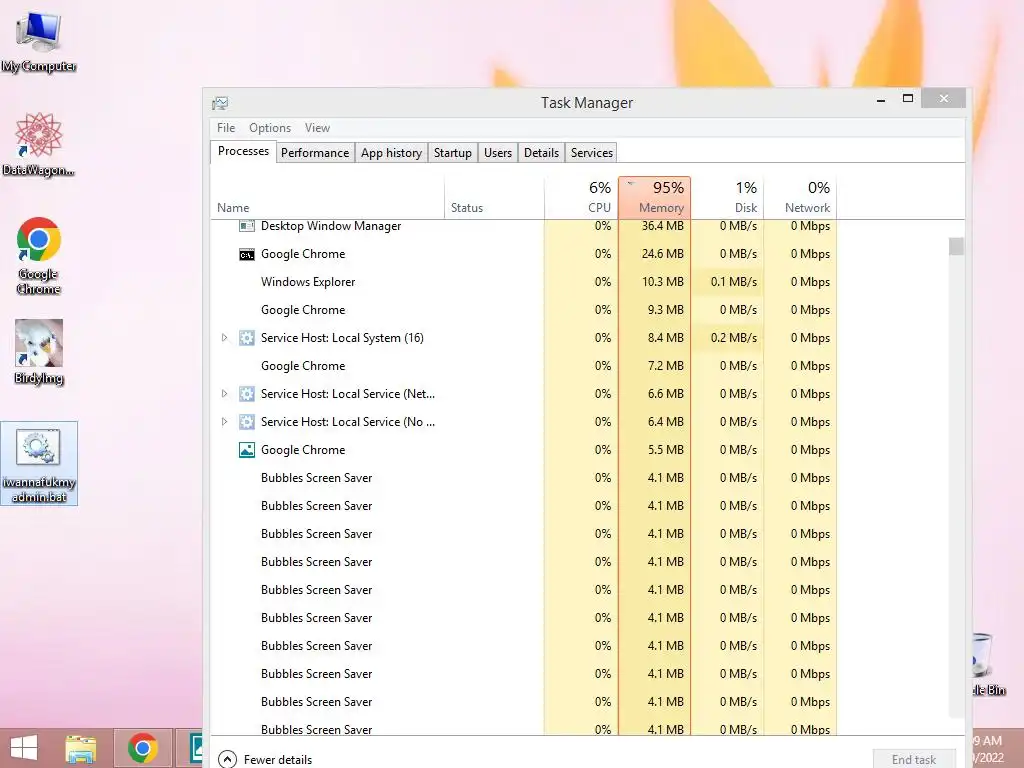The image size is (1024, 768).
Task: Switch to the Startup tab
Action: coord(453,153)
